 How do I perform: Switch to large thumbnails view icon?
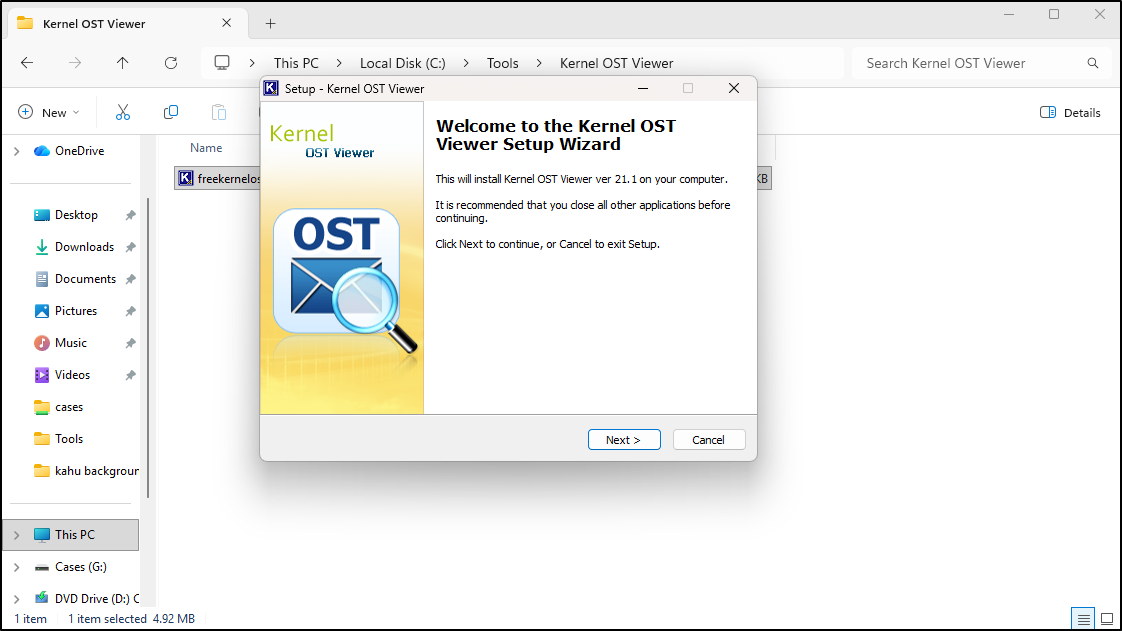1107,619
